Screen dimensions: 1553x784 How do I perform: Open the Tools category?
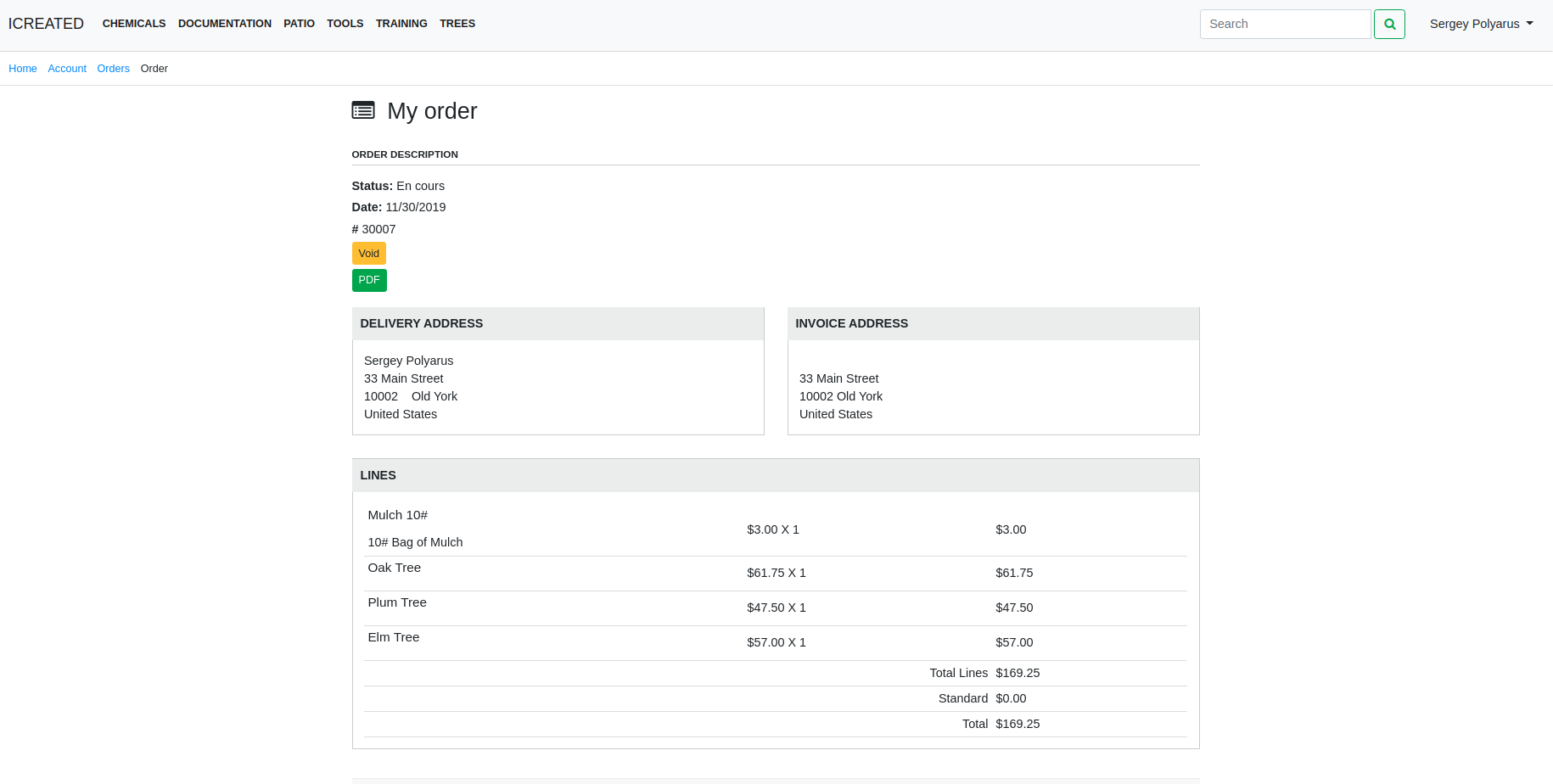point(345,24)
